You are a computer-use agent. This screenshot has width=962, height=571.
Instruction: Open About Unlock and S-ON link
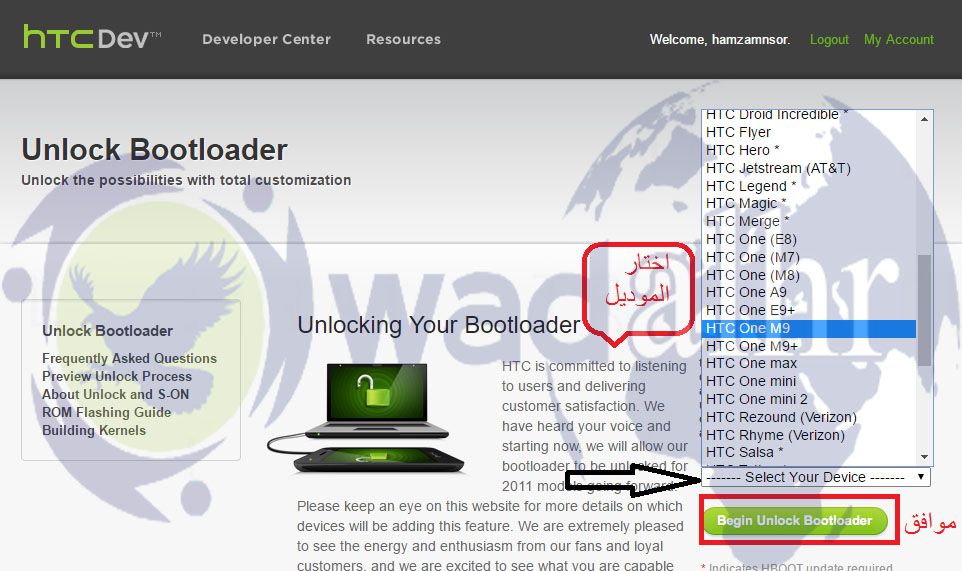(115, 394)
